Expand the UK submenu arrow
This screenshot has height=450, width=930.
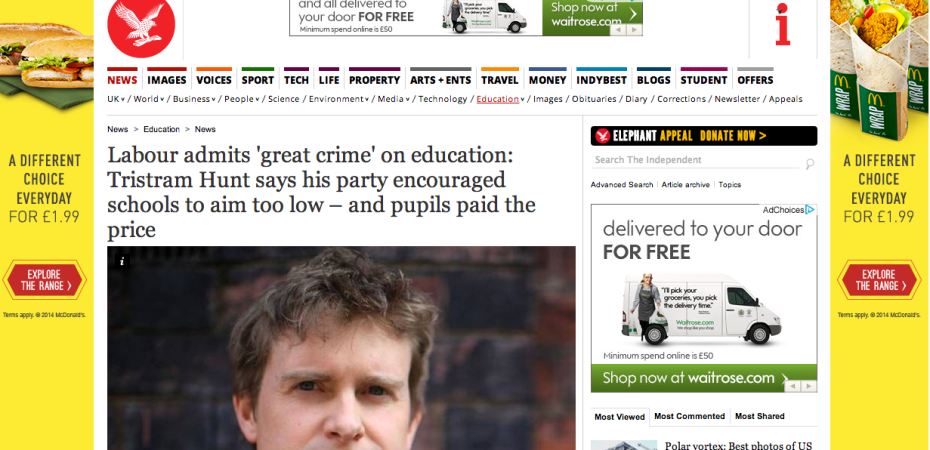[123, 100]
